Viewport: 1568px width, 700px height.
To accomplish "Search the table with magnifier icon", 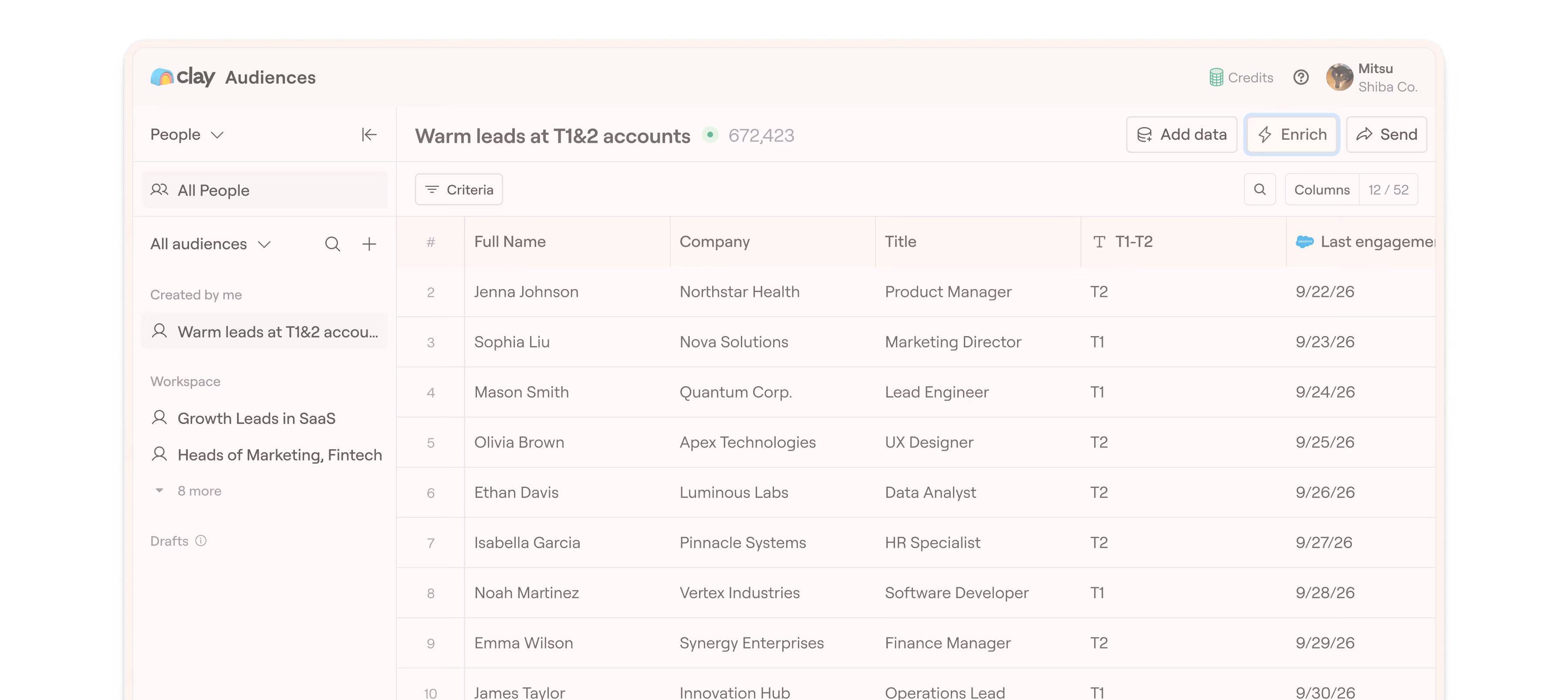I will coord(1259,190).
